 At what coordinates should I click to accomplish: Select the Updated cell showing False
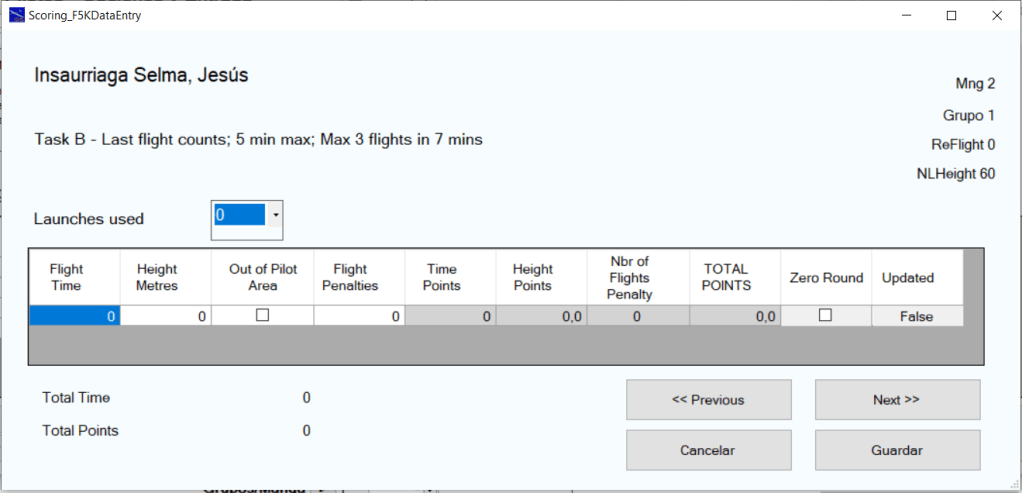click(916, 316)
